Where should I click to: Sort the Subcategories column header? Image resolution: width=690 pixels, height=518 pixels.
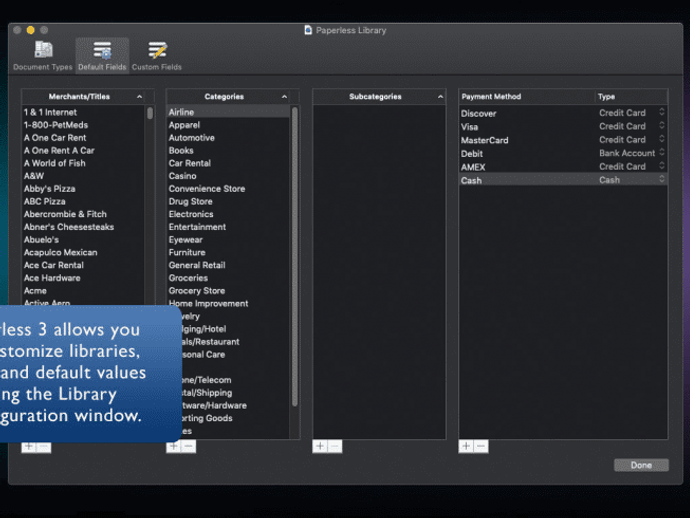tap(379, 96)
